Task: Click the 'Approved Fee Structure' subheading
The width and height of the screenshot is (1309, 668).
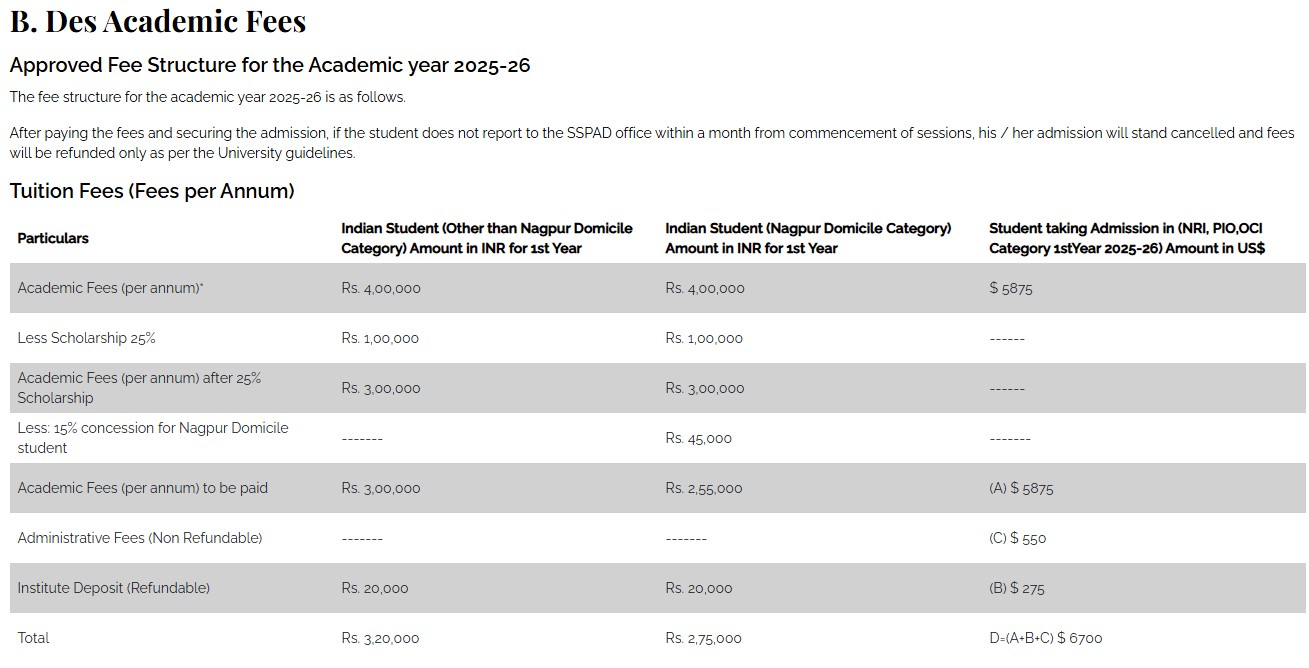Action: 269,66
